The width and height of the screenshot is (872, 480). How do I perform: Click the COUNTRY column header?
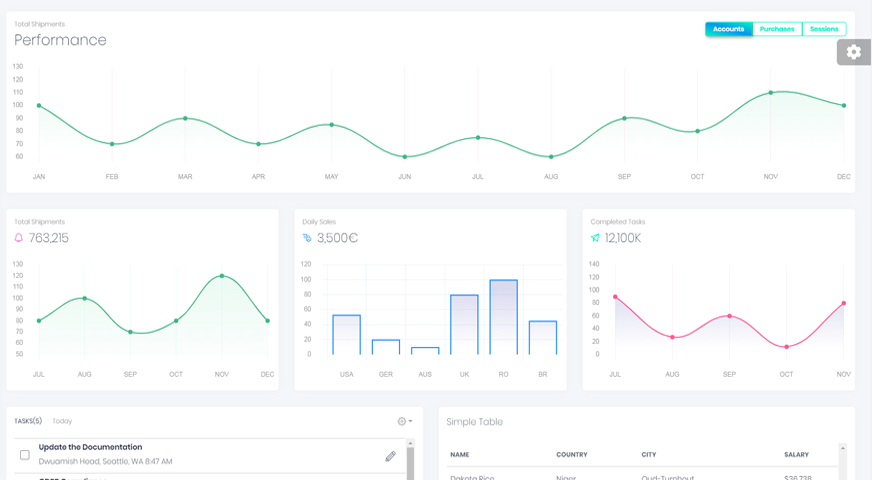[573, 455]
